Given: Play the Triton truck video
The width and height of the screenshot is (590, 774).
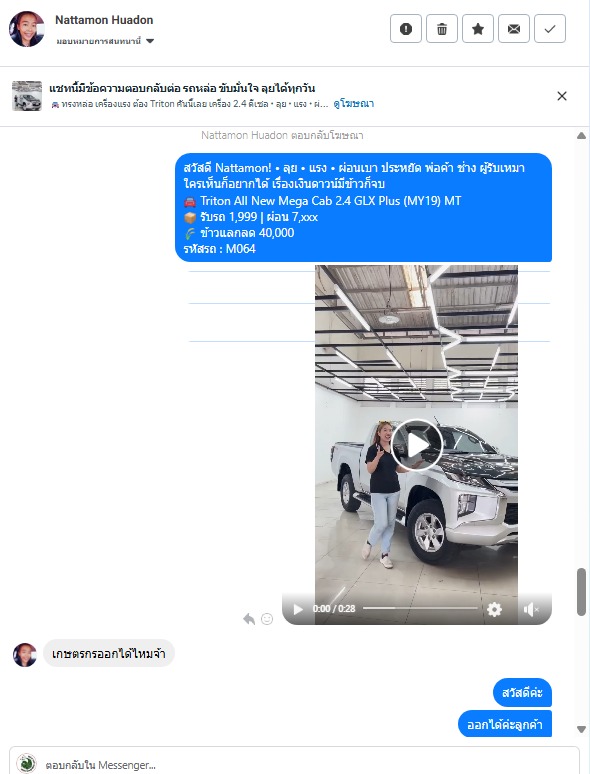Looking at the screenshot, I should click(x=417, y=445).
